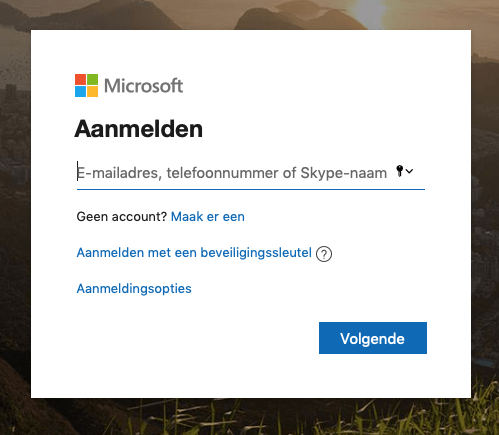Image resolution: width=499 pixels, height=435 pixels.
Task: Click the green square of the Microsoft logo
Action: 93,79
